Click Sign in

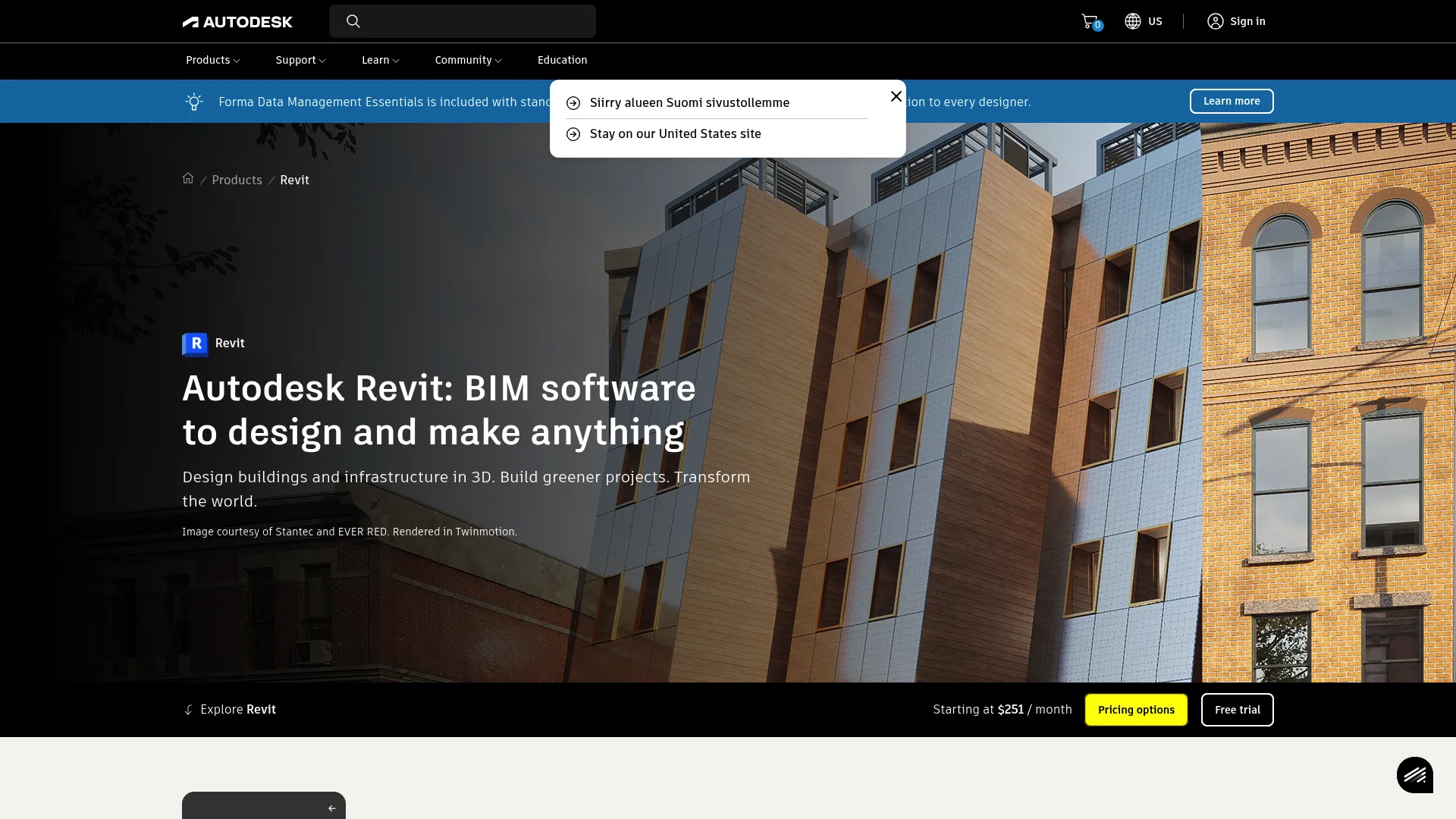point(1247,21)
